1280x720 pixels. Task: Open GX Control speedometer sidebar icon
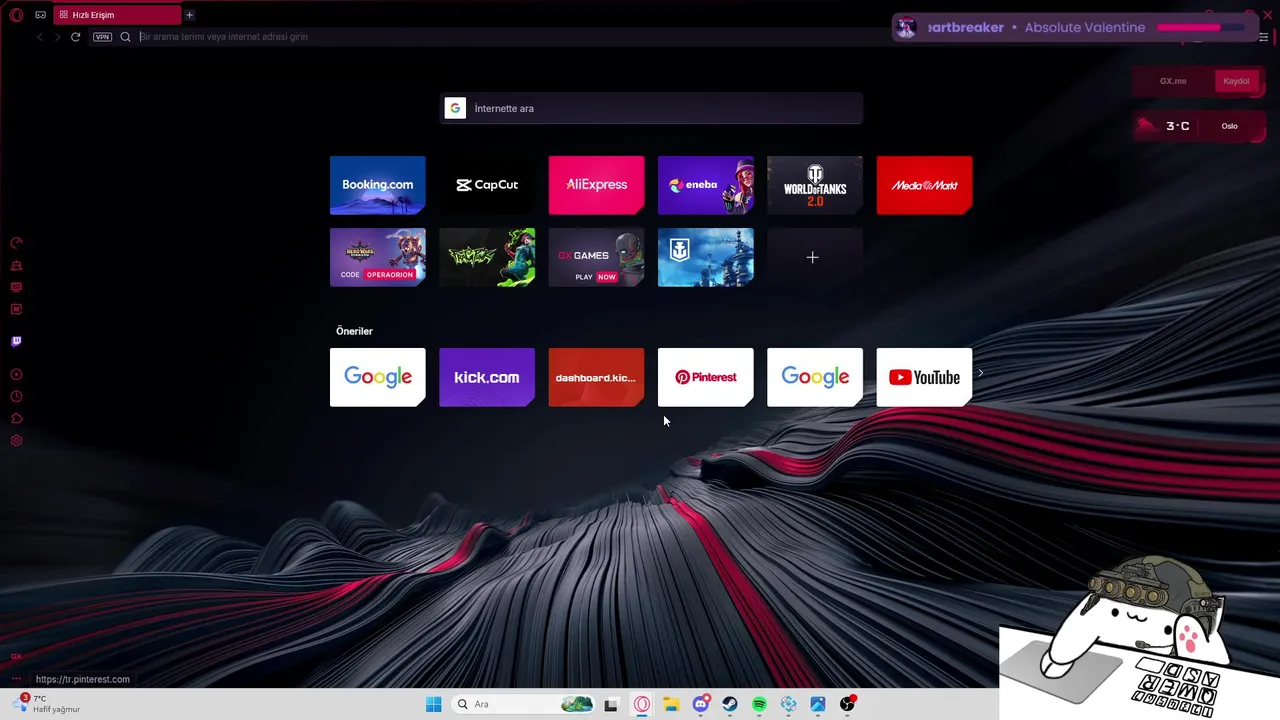tap(16, 243)
